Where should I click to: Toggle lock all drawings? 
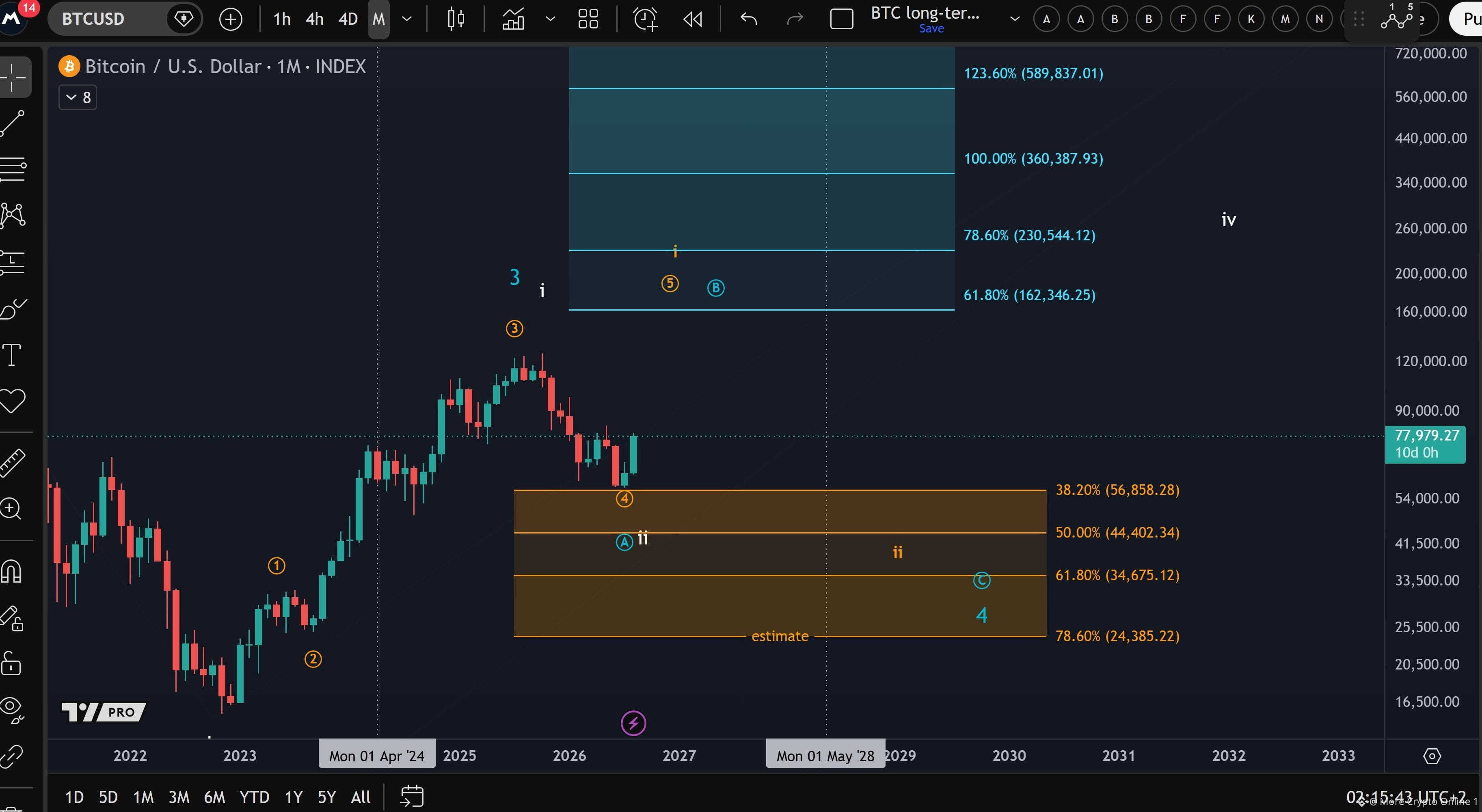pyautogui.click(x=11, y=664)
